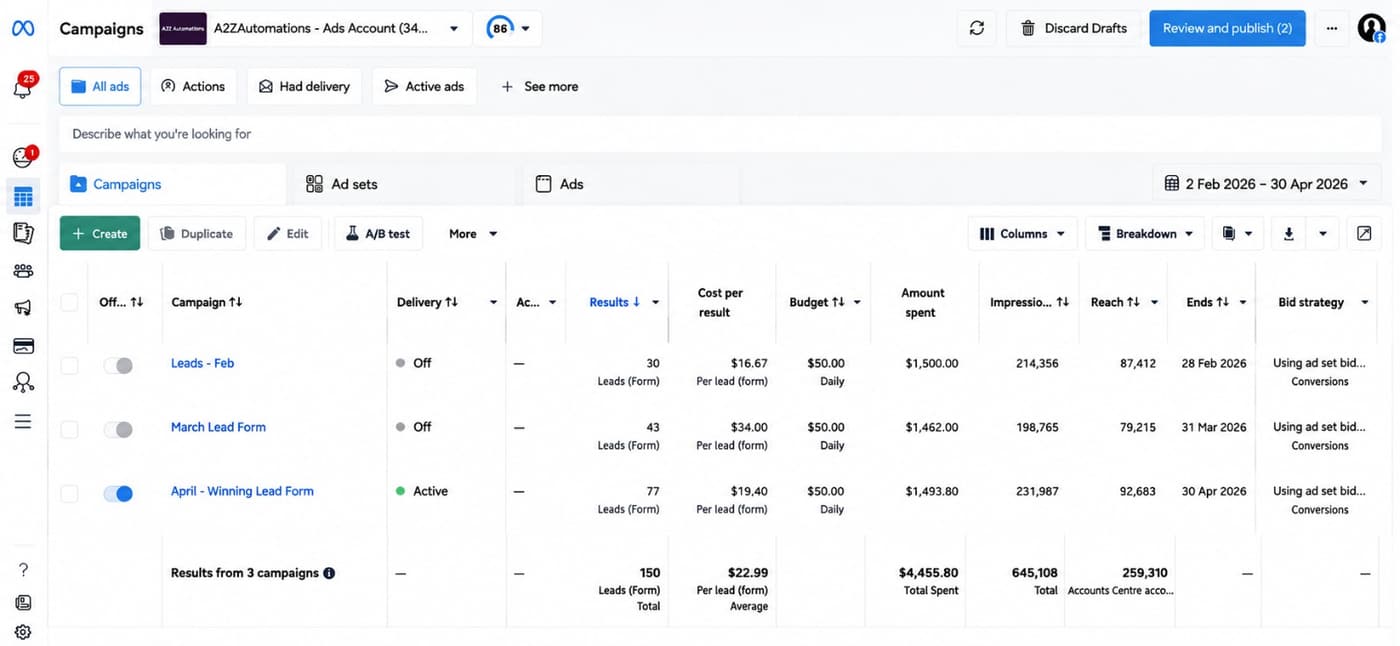
Task: Open the ad account selector dropdown
Action: [315, 29]
